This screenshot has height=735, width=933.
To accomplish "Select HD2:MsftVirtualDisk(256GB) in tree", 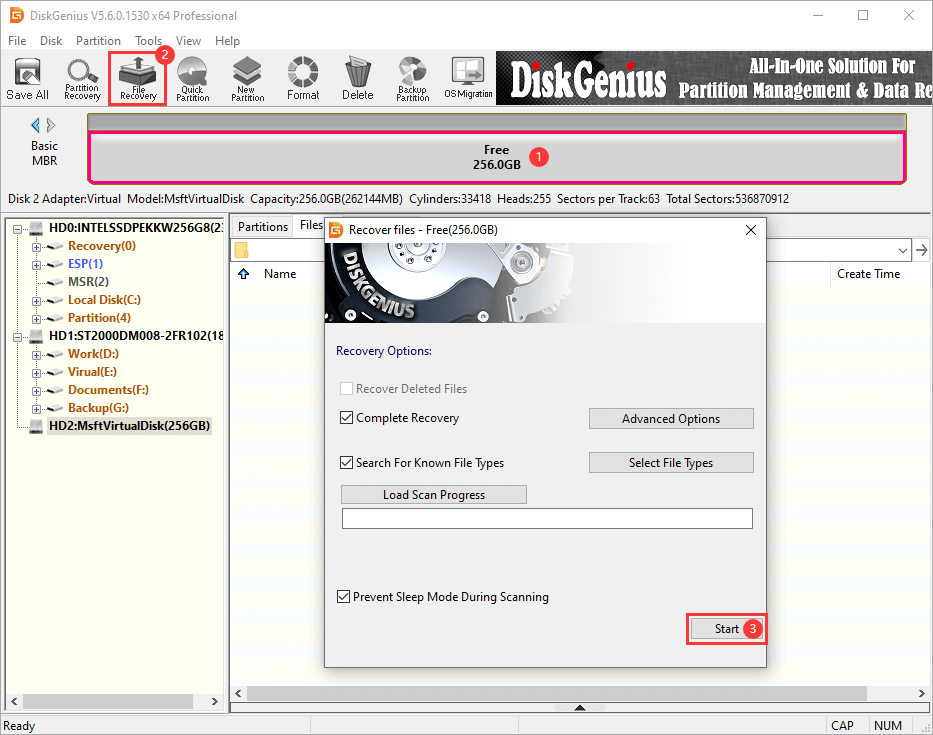I will click(x=129, y=426).
